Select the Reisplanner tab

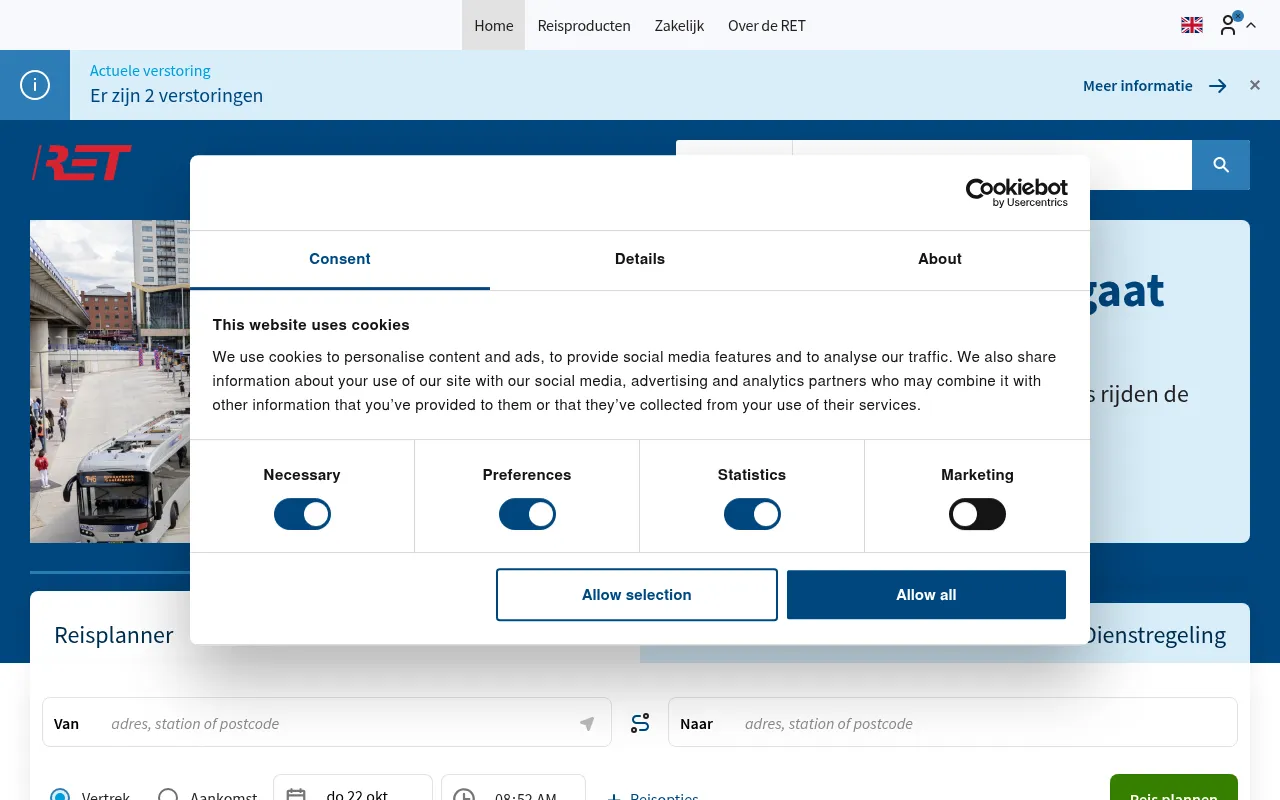(114, 635)
